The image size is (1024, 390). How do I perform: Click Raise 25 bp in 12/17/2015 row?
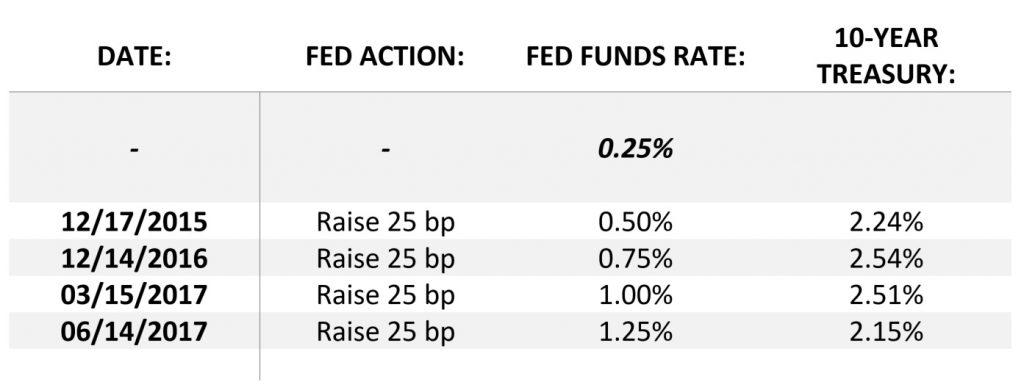tap(385, 223)
